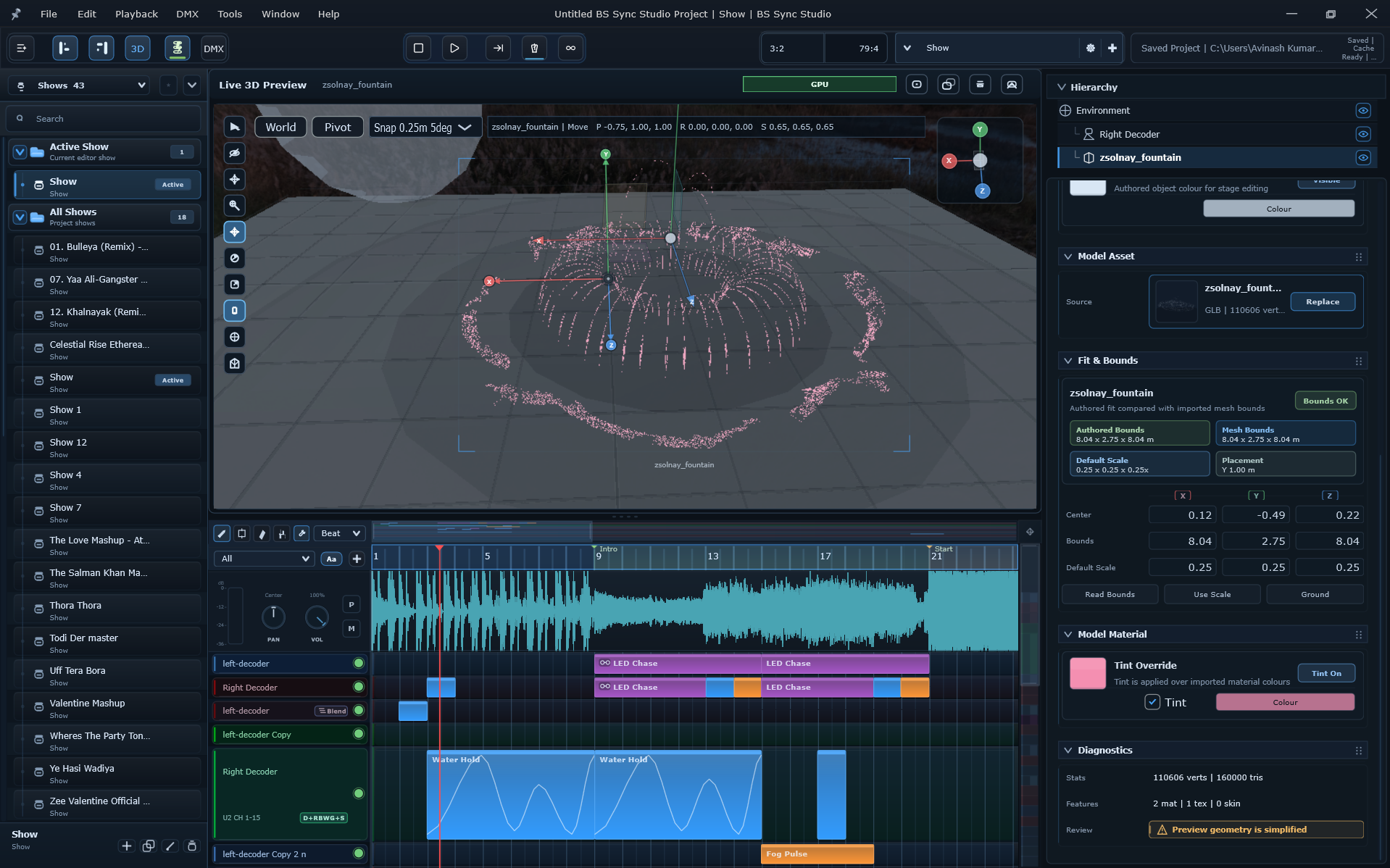
Task: Open the Snap 0.25m 5deg dropdown
Action: (425, 128)
